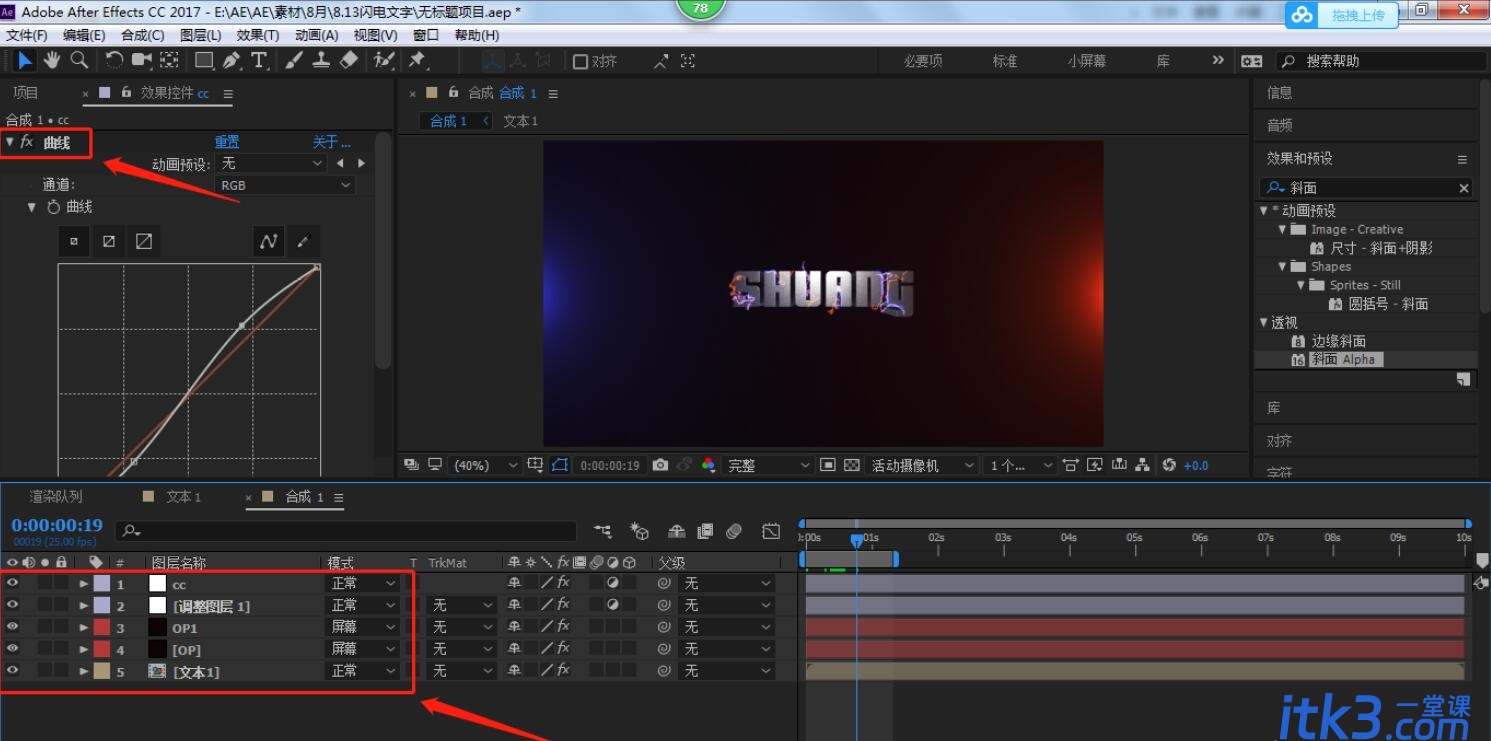This screenshot has width=1491, height=741.
Task: Select the Brush tool
Action: point(294,61)
